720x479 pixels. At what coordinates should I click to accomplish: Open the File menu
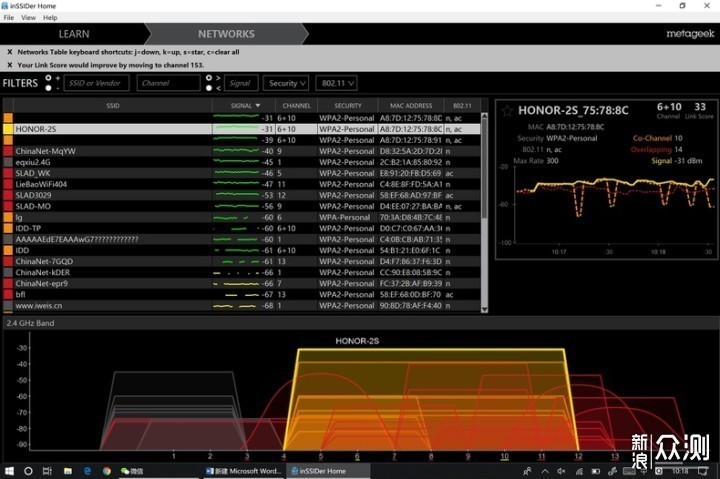[x=9, y=17]
